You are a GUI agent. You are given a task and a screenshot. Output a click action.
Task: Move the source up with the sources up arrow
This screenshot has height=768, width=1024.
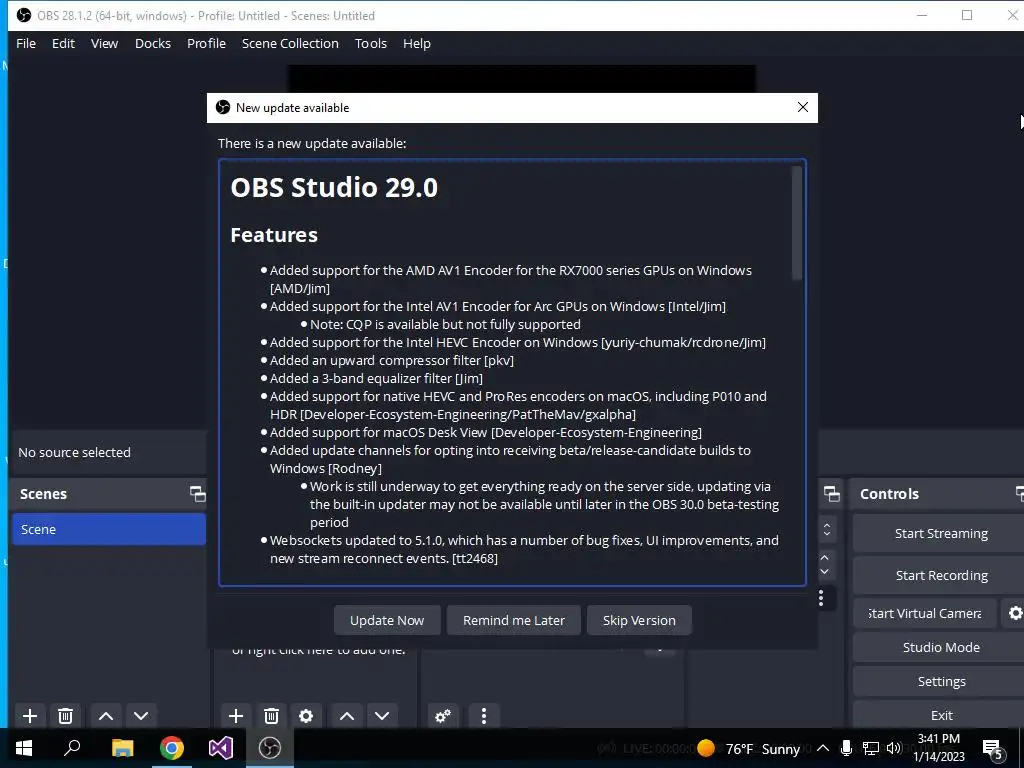[347, 716]
